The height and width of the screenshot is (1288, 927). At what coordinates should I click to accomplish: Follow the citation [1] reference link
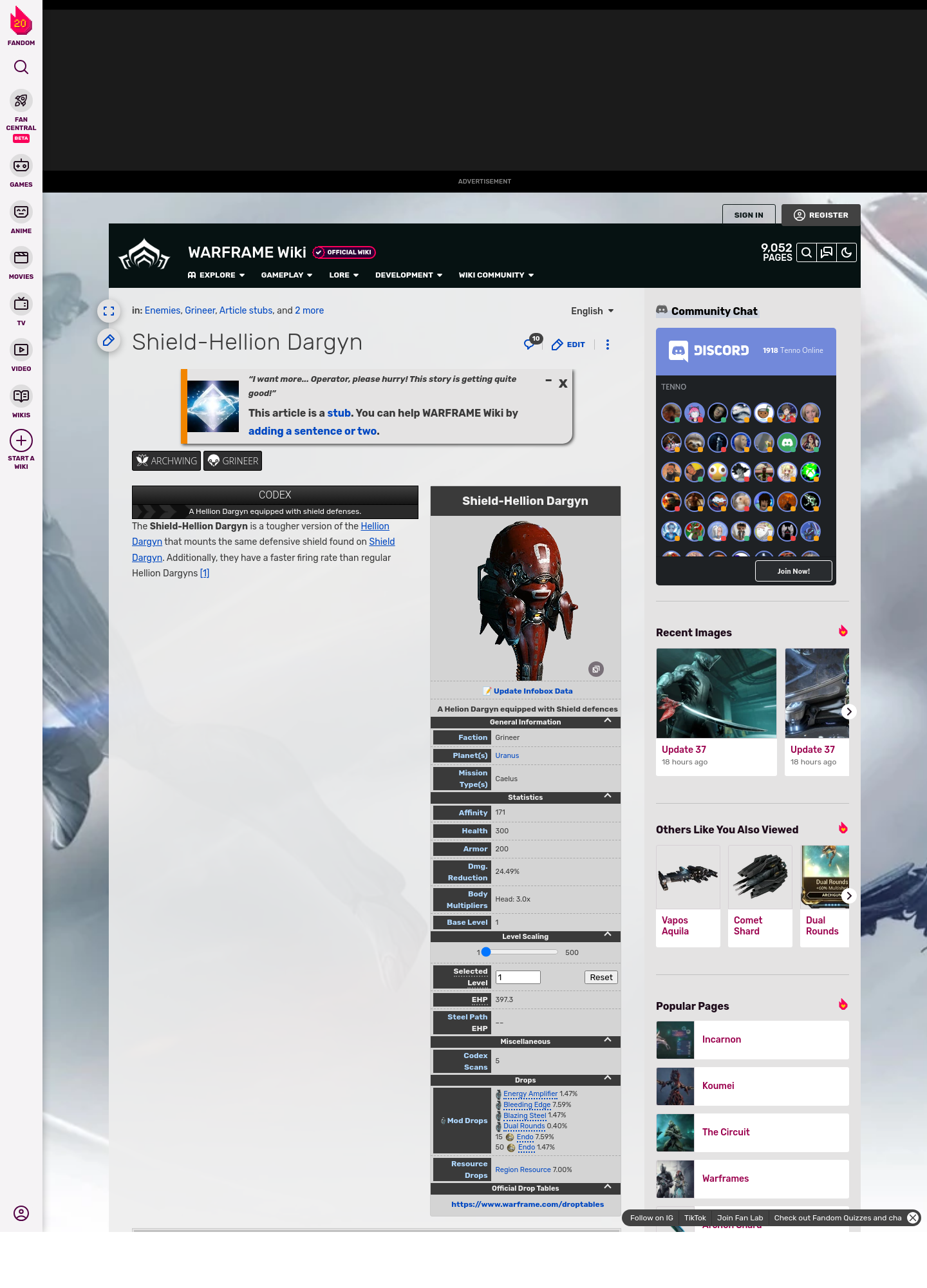205,573
